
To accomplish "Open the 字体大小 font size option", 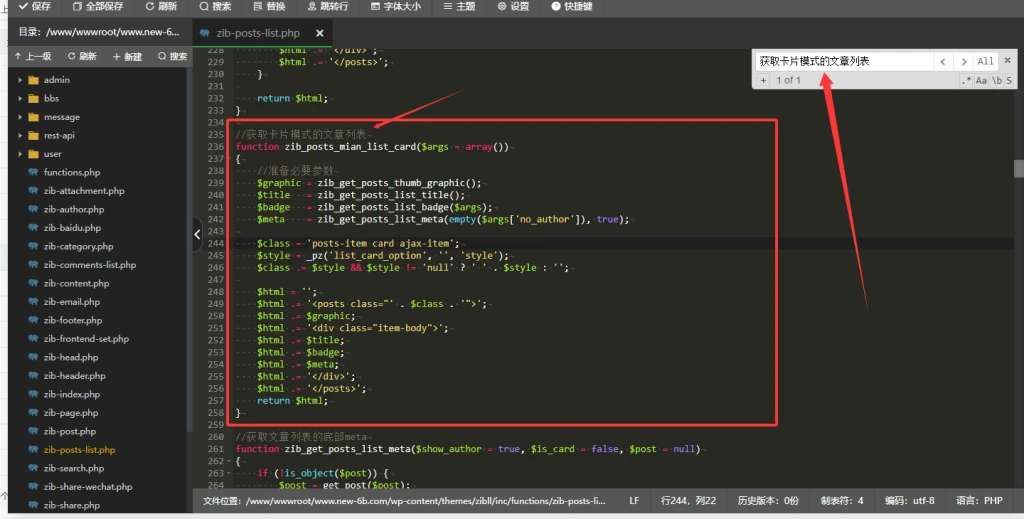I will [x=395, y=6].
